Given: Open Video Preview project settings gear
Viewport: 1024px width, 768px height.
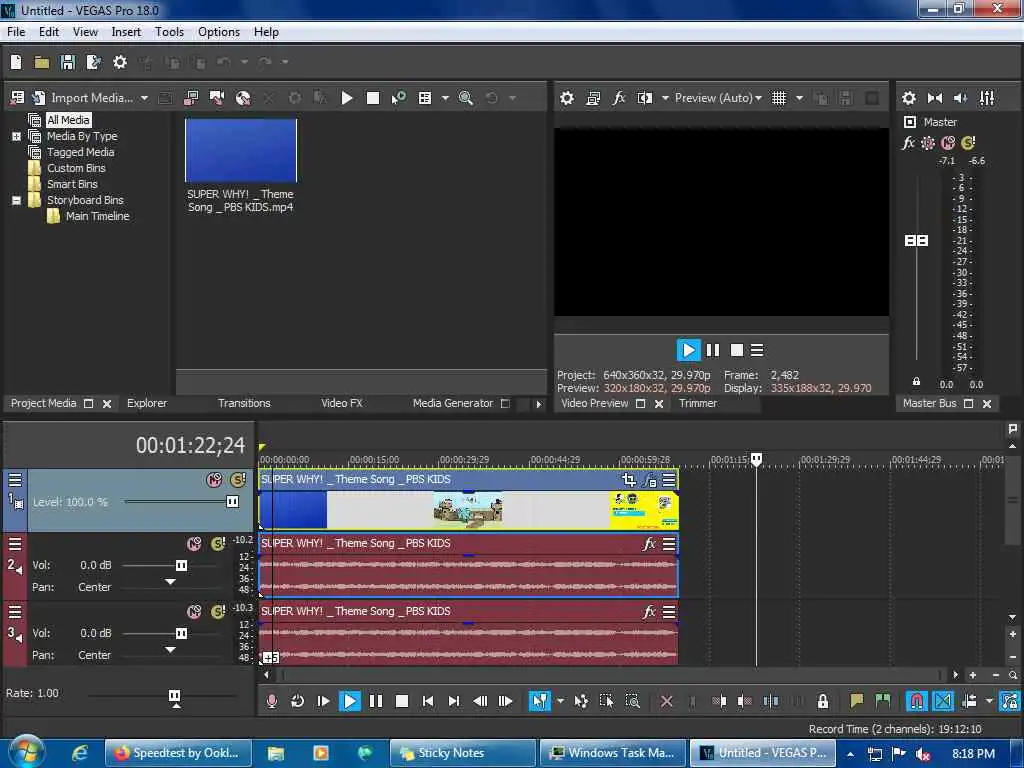Looking at the screenshot, I should [567, 98].
